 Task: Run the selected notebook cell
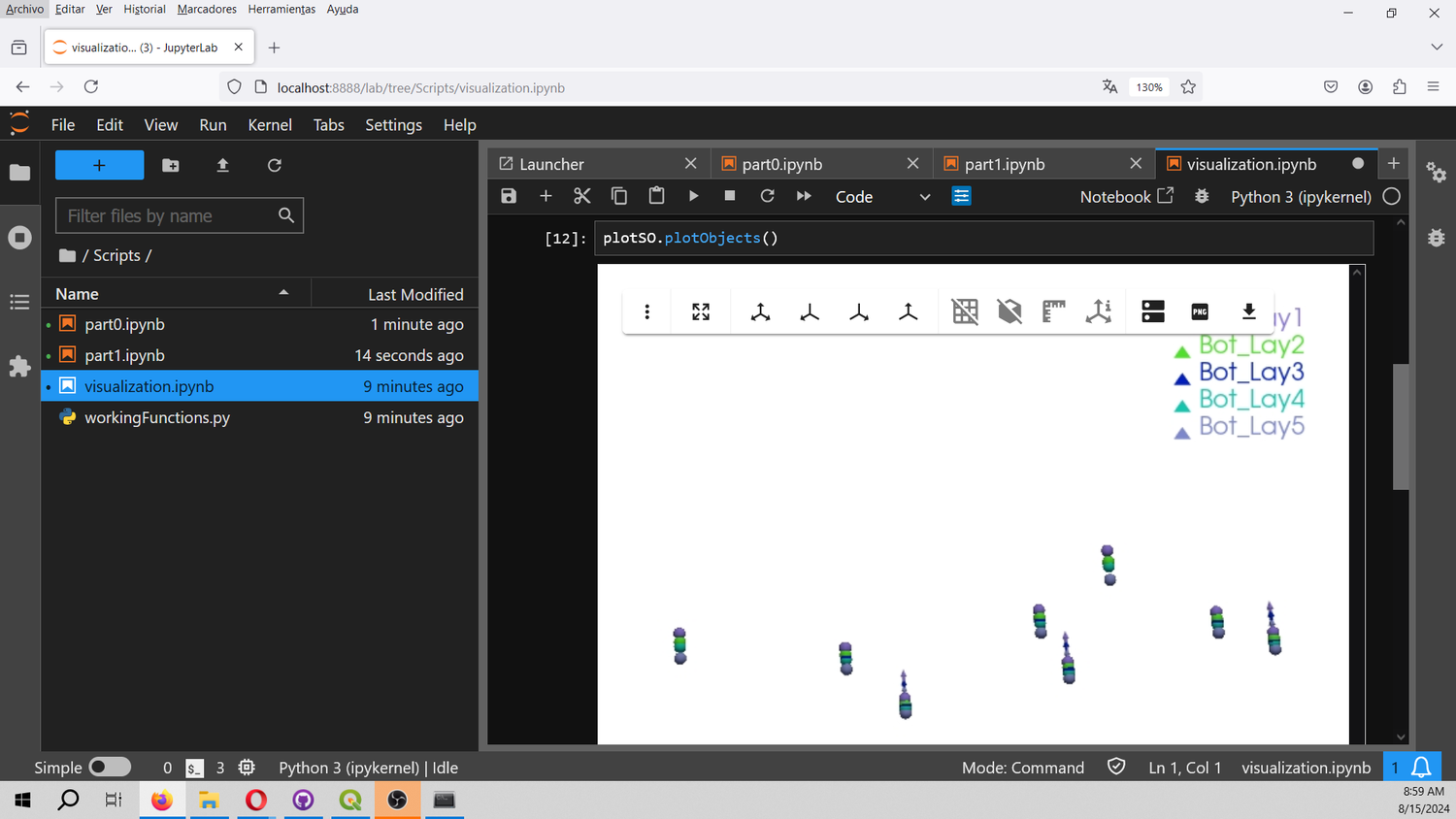[x=693, y=195]
